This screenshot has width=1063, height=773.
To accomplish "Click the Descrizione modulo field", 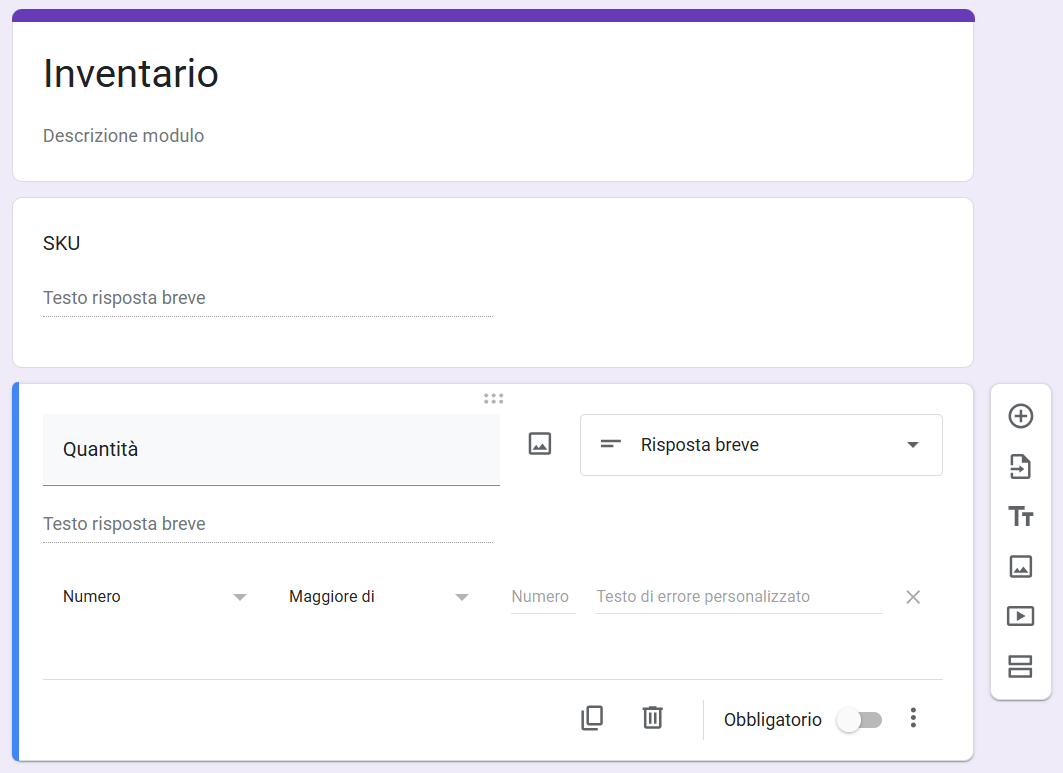I will pyautogui.click(x=123, y=135).
